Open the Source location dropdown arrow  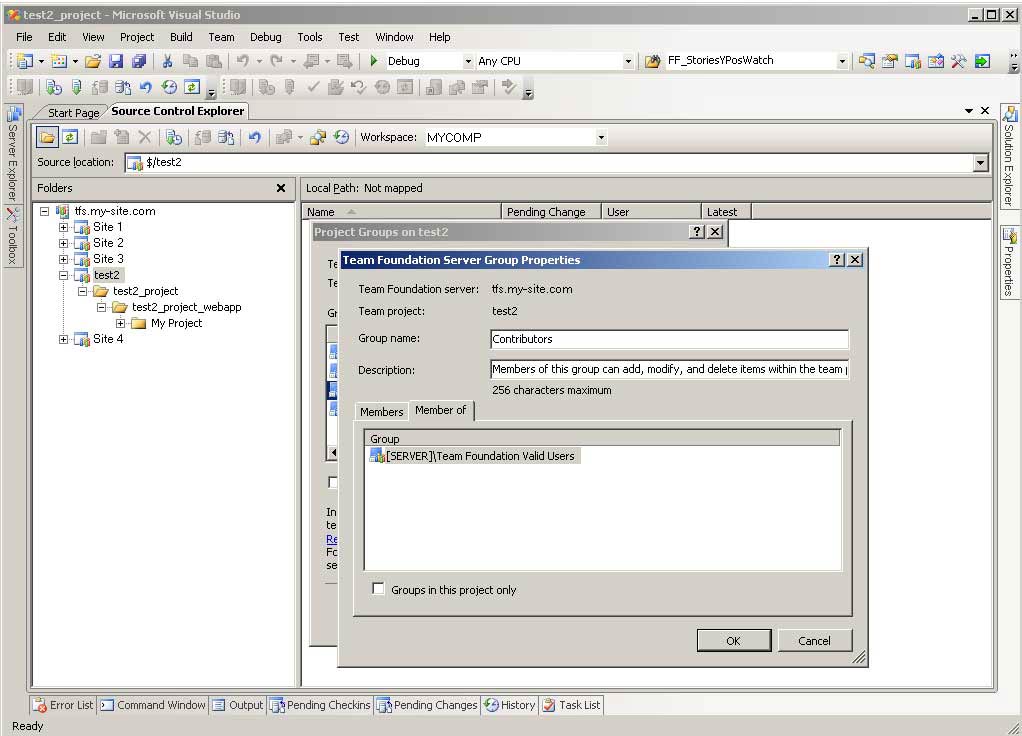980,163
